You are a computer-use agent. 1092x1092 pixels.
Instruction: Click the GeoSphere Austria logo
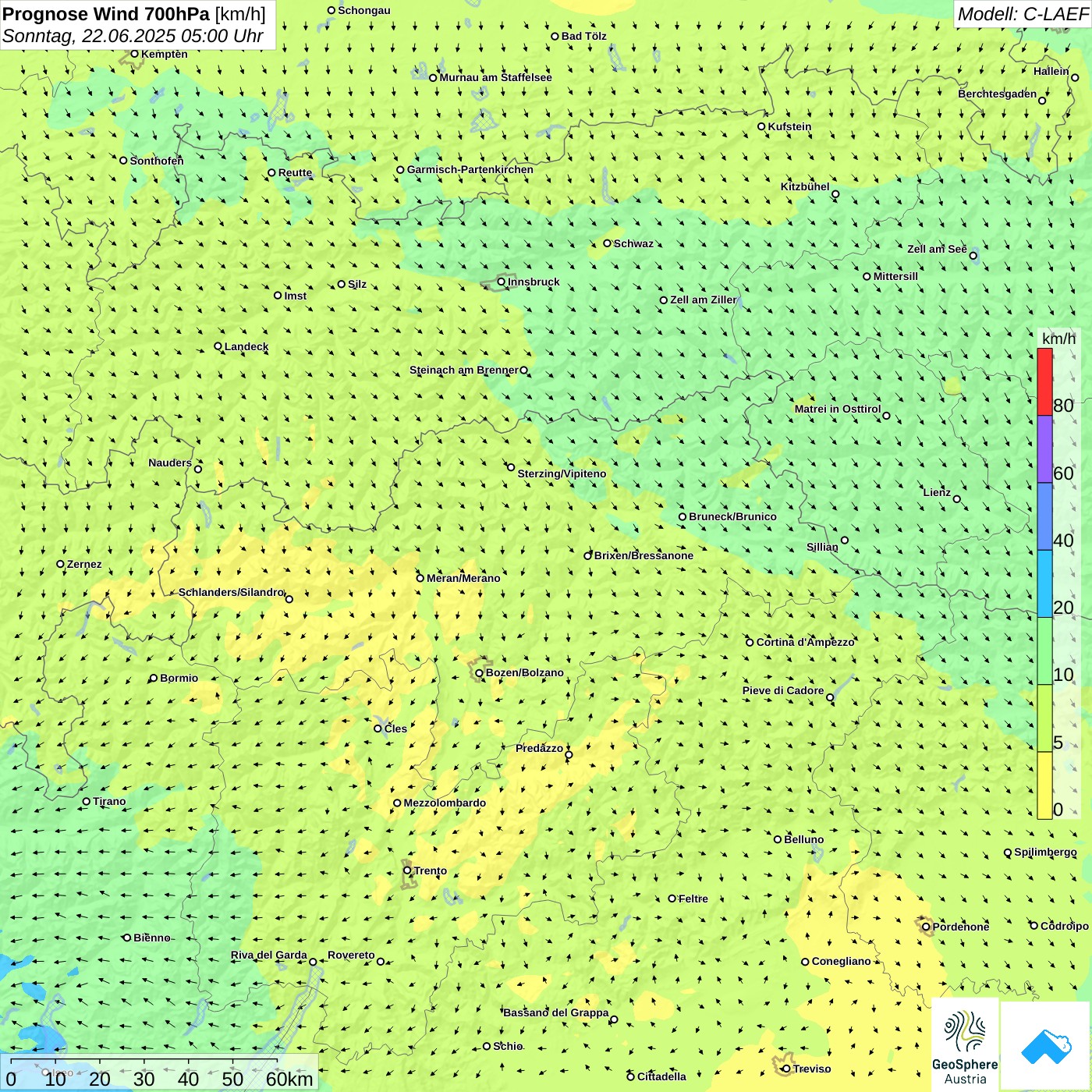pos(965,1045)
